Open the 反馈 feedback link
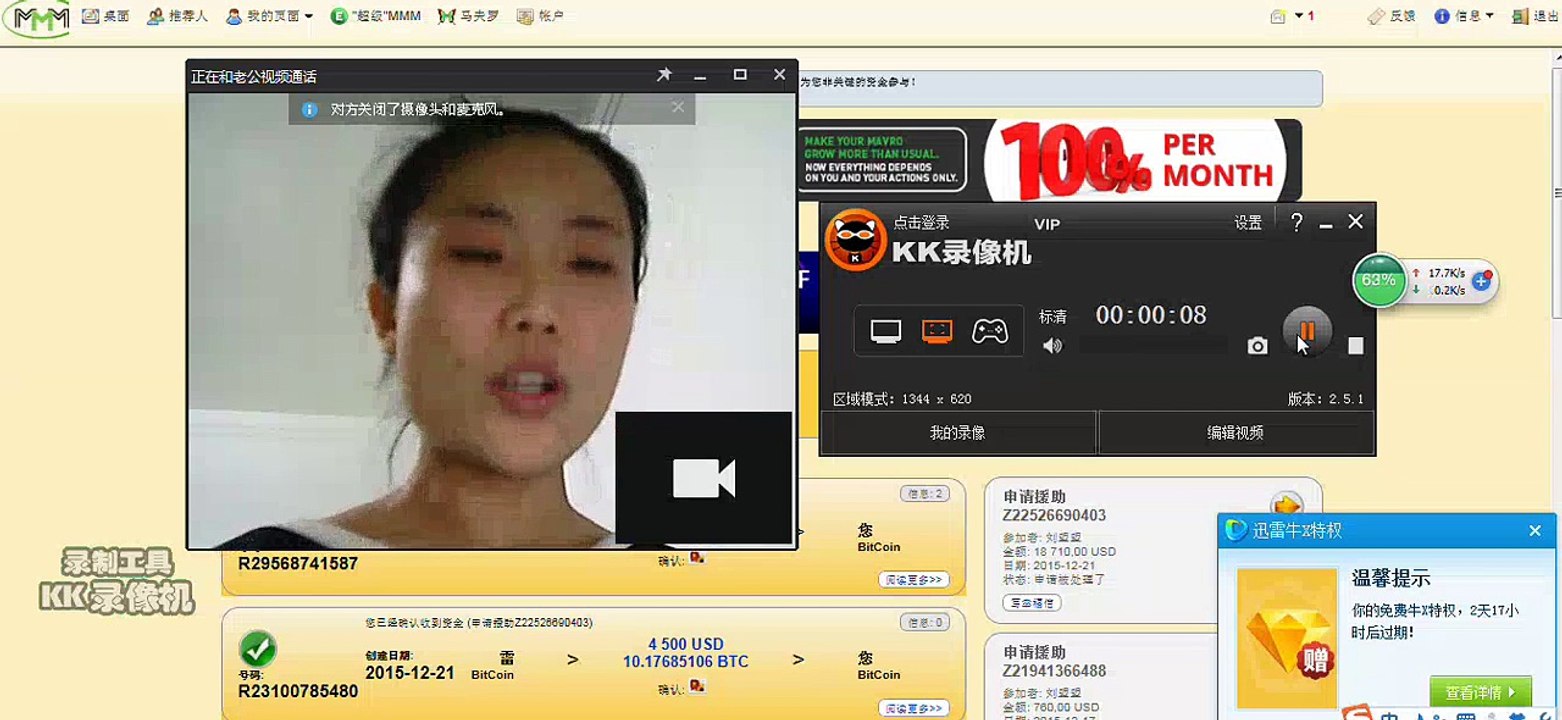The width and height of the screenshot is (1562, 720). coord(1391,16)
